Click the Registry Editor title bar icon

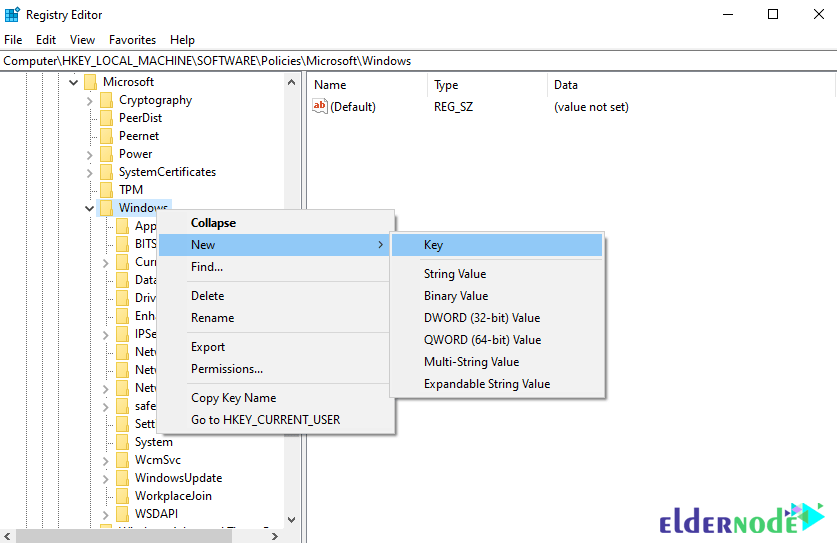coord(12,14)
